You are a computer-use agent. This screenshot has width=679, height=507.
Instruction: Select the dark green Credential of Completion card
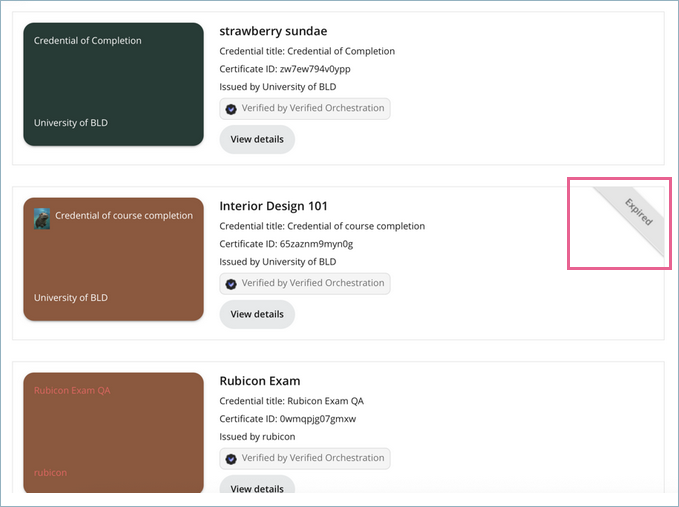[x=113, y=84]
